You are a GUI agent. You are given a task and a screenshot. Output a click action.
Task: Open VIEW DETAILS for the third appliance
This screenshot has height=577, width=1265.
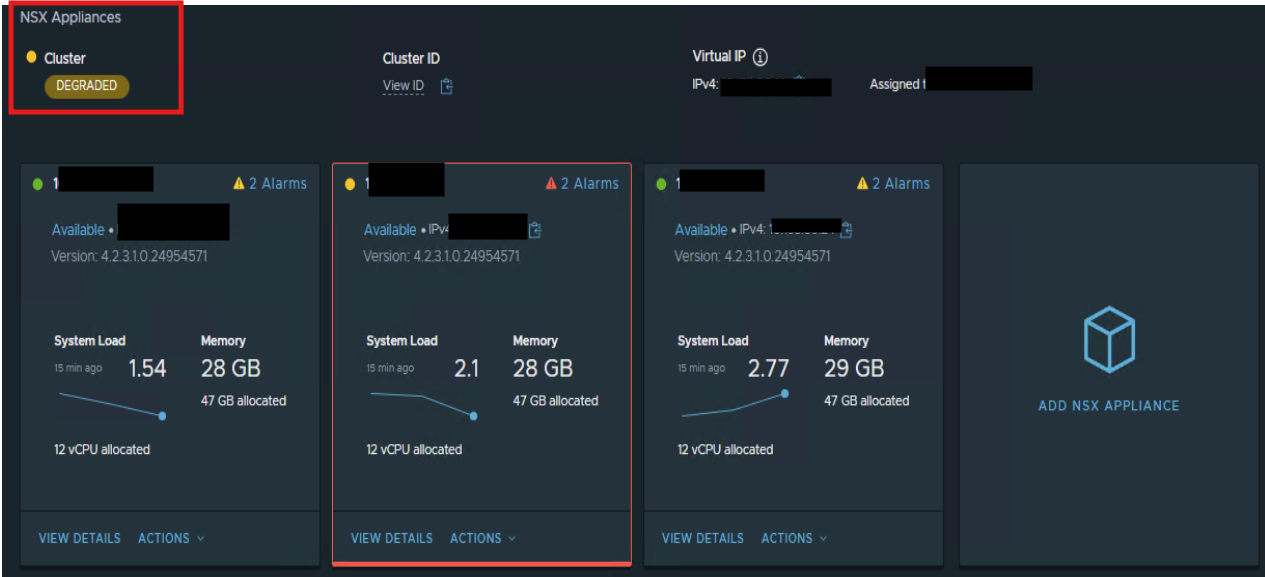(703, 538)
